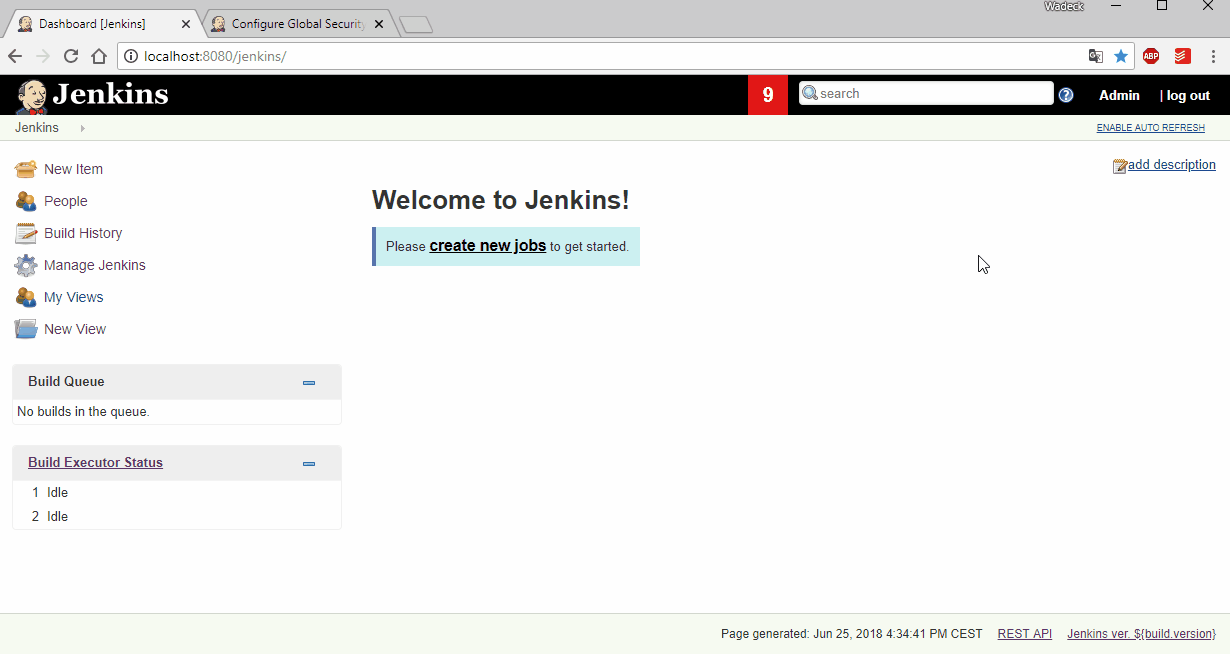1230x654 pixels.
Task: Collapse the Build Executor Status panel
Action: point(309,463)
